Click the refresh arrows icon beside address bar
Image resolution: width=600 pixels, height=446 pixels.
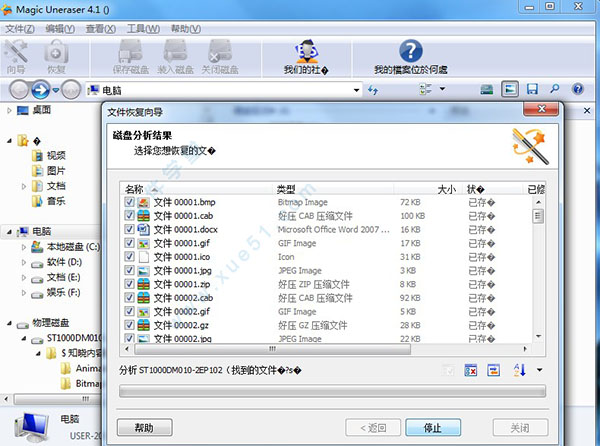[373, 90]
